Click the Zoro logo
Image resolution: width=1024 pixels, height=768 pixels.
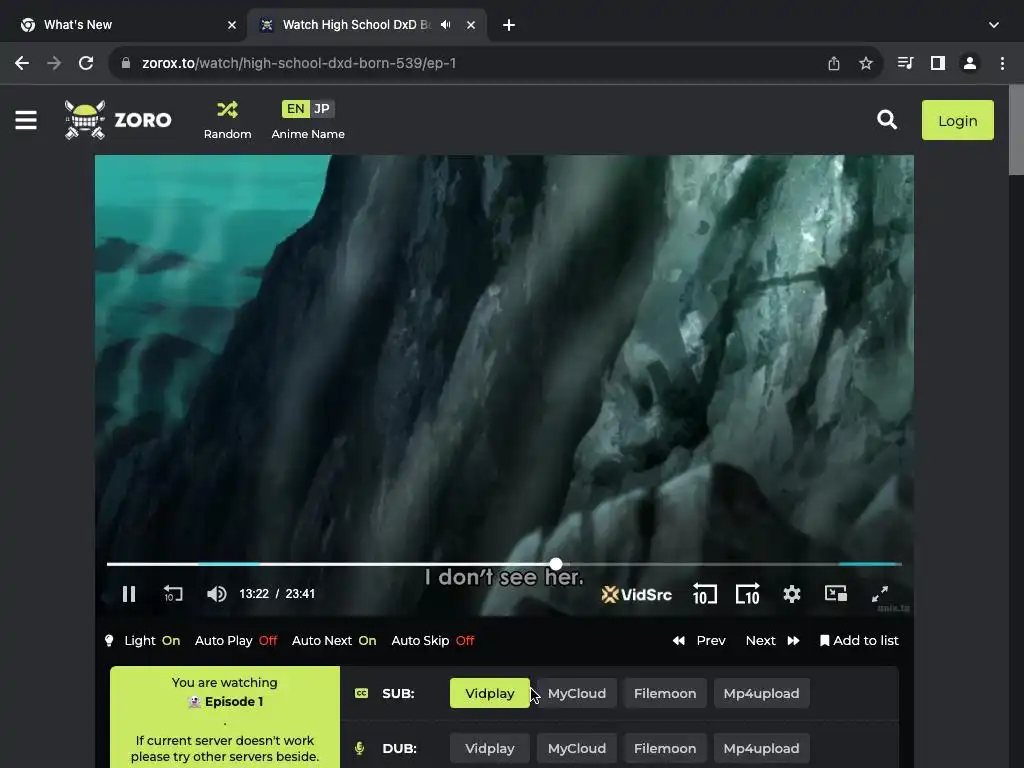[x=118, y=120]
